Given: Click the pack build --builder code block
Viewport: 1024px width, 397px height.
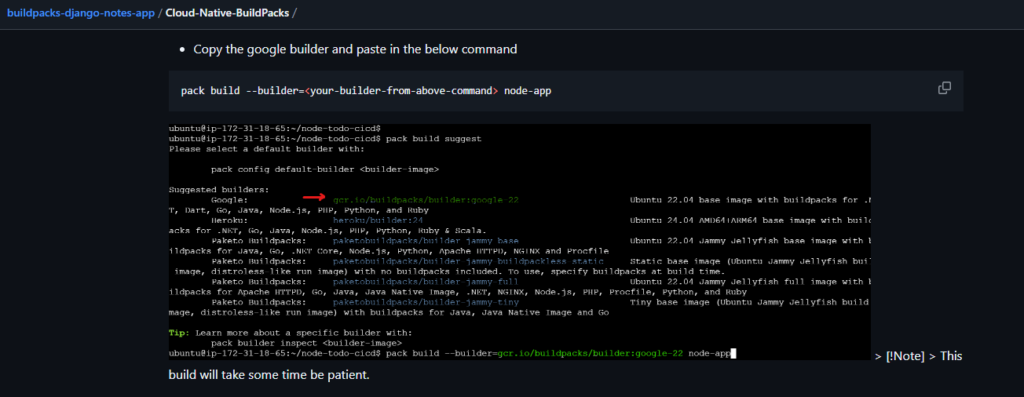Looking at the screenshot, I should pos(566,91).
